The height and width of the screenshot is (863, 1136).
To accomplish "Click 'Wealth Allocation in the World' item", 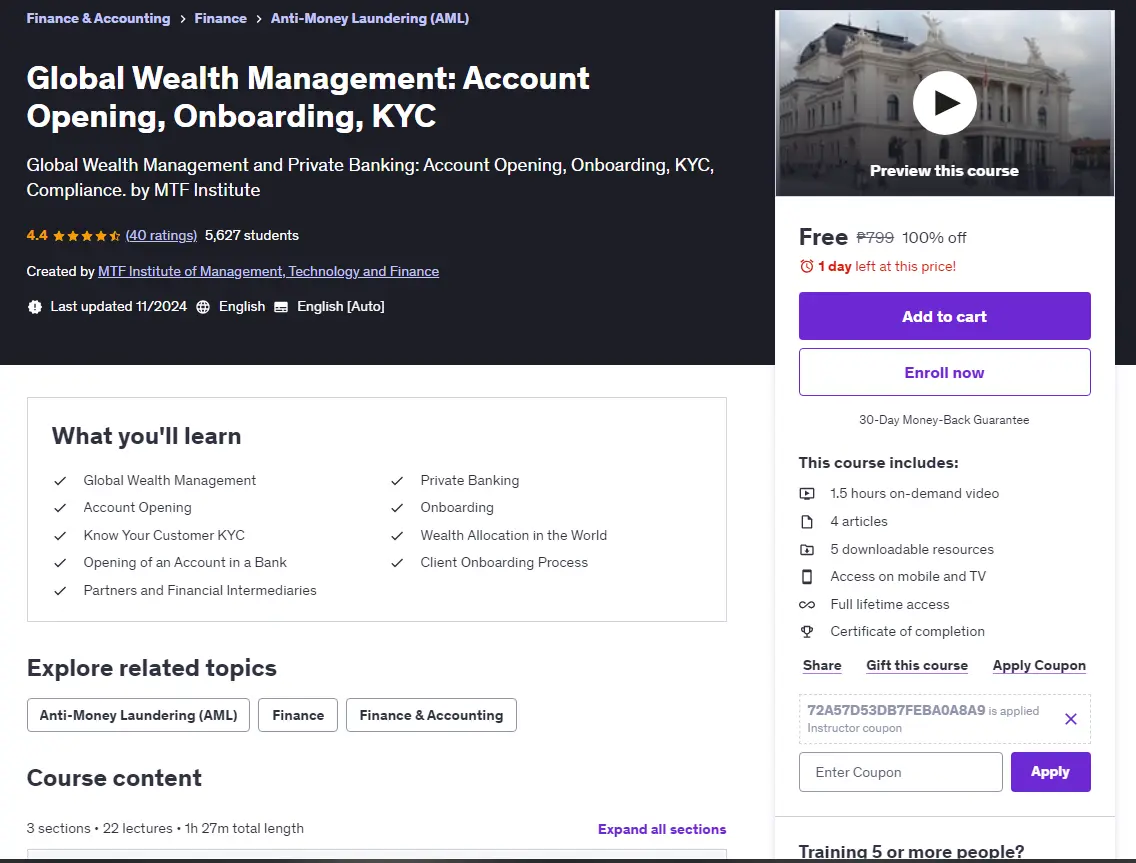I will coord(514,535).
